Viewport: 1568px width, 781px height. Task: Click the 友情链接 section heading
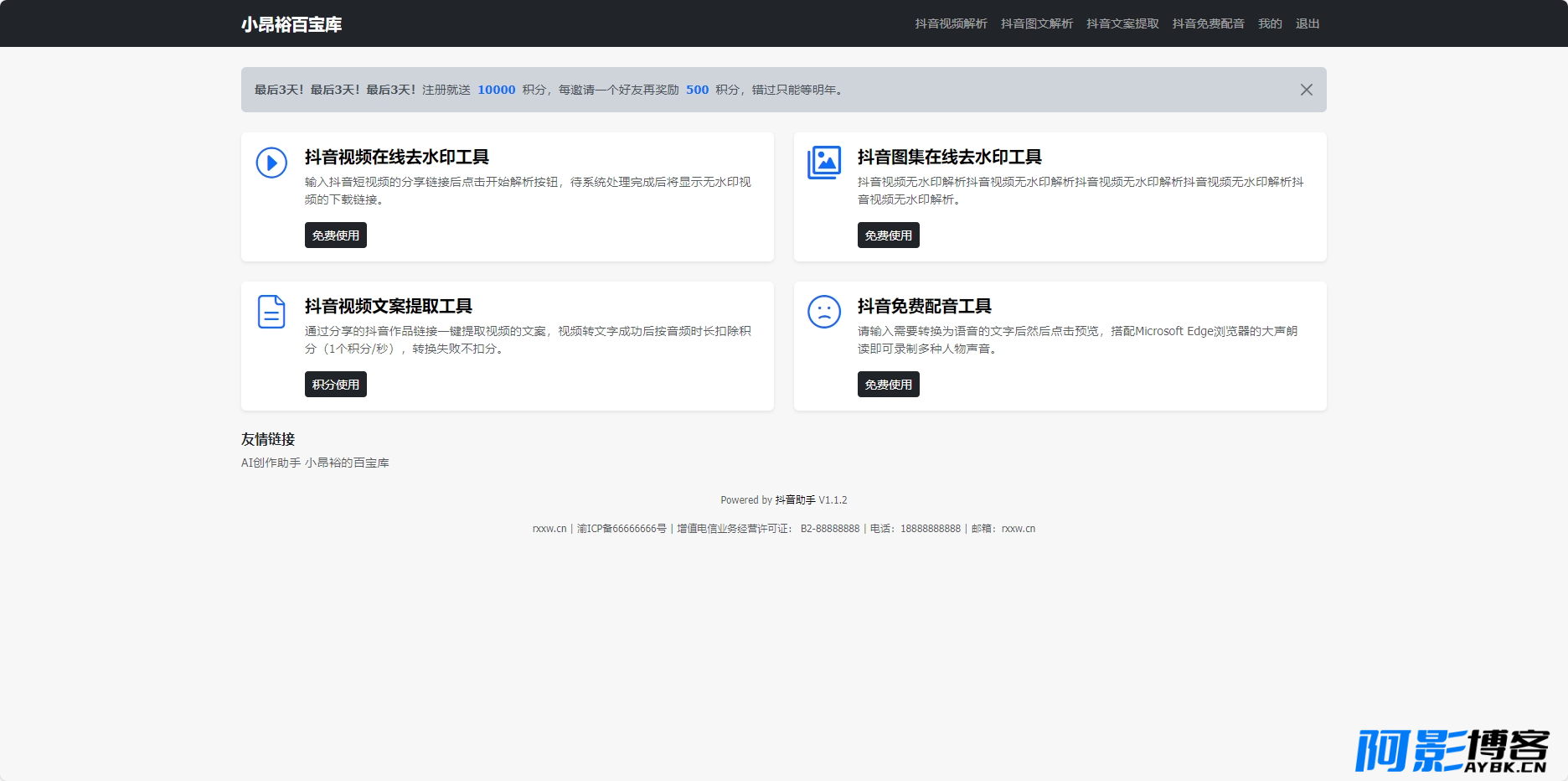click(268, 439)
